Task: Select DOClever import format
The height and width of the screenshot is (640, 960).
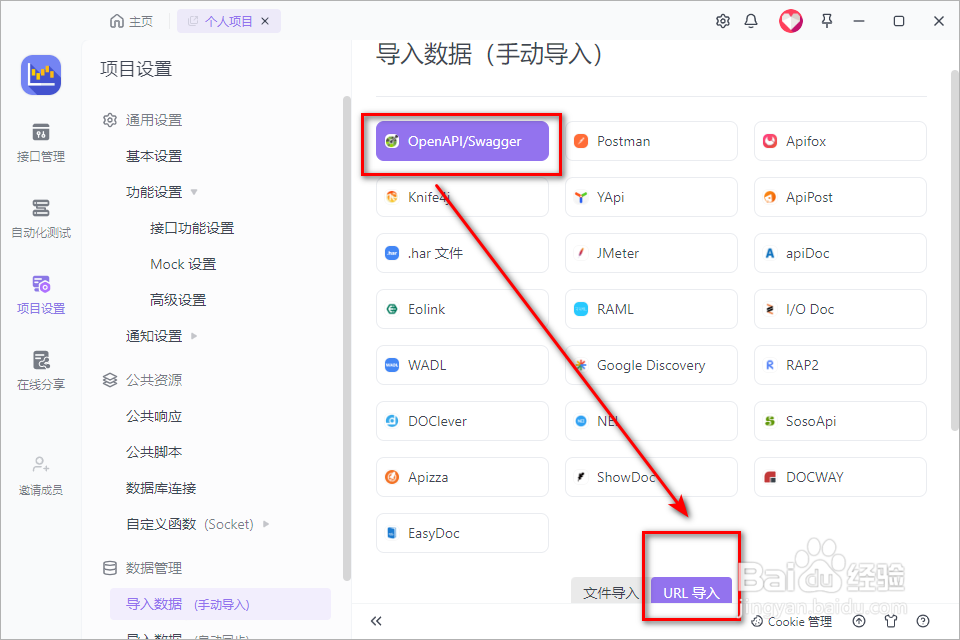Action: coord(462,421)
